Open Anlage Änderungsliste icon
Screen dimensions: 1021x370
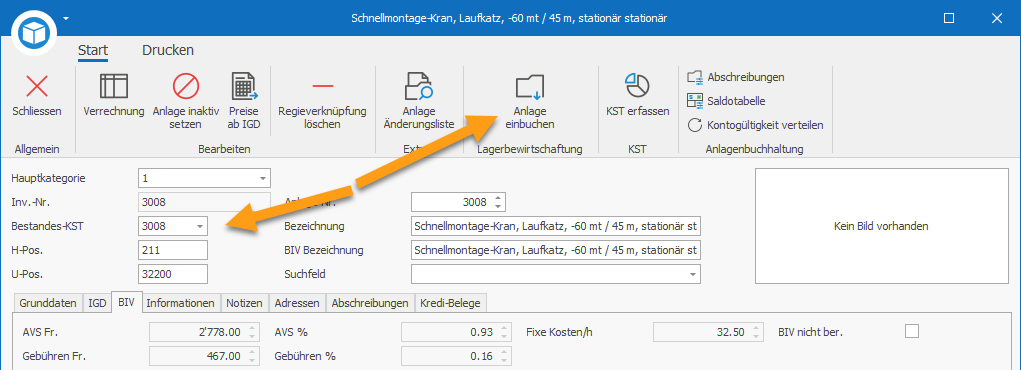pyautogui.click(x=419, y=86)
